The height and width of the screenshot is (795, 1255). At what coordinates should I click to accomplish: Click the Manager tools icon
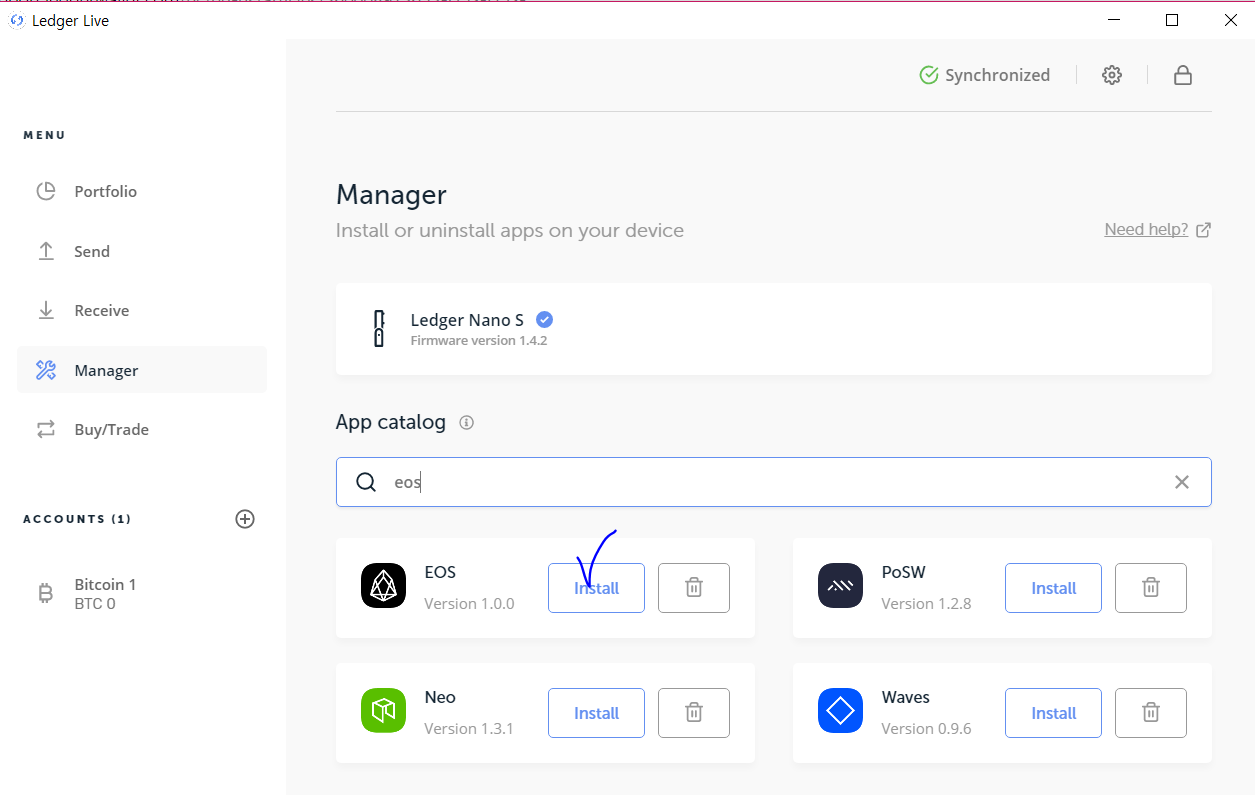pos(46,370)
